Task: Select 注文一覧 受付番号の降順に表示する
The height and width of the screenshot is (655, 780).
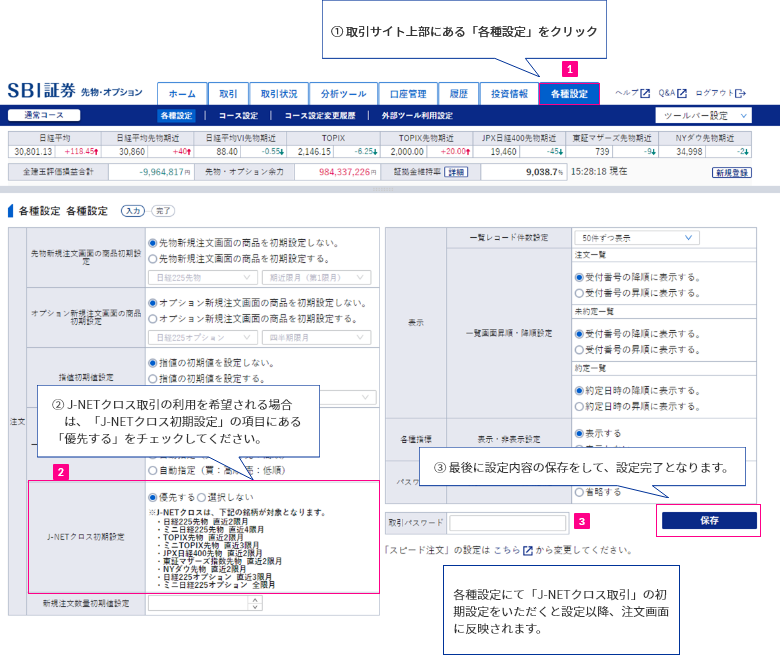Action: pos(579,278)
